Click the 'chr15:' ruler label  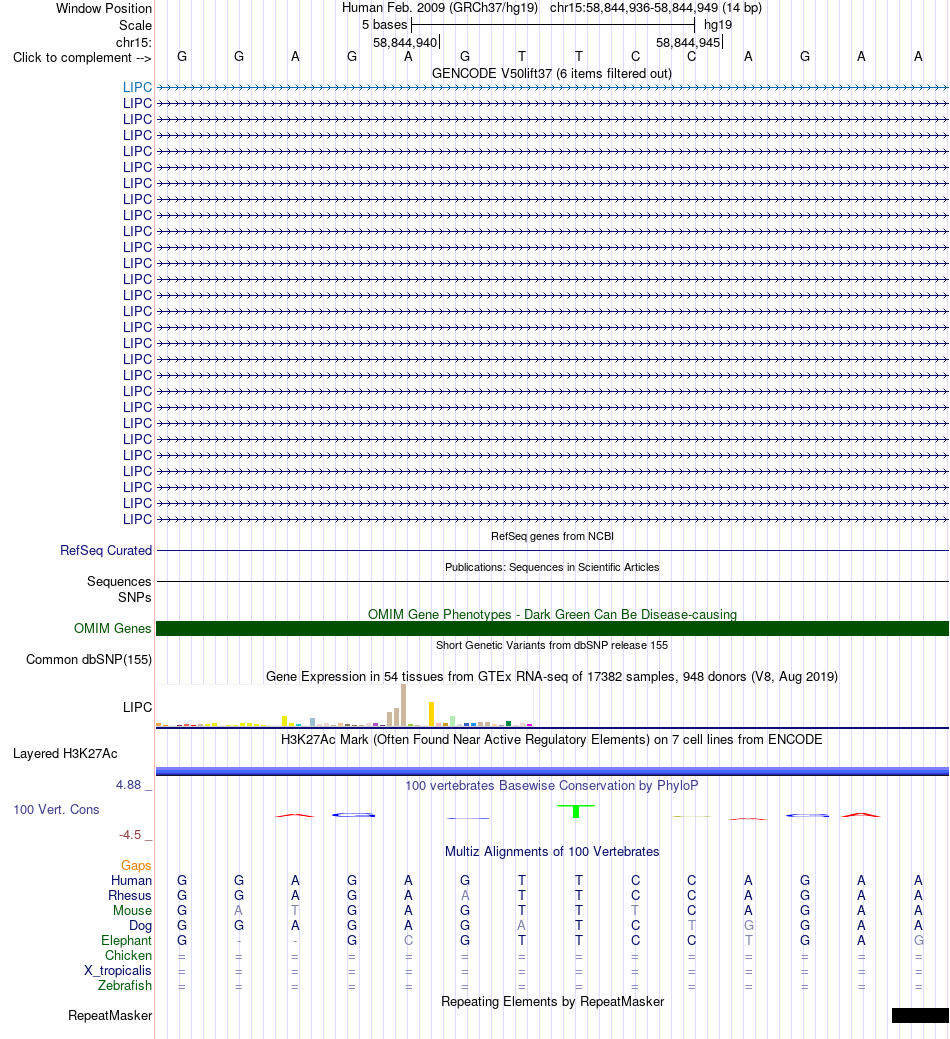tap(133, 42)
